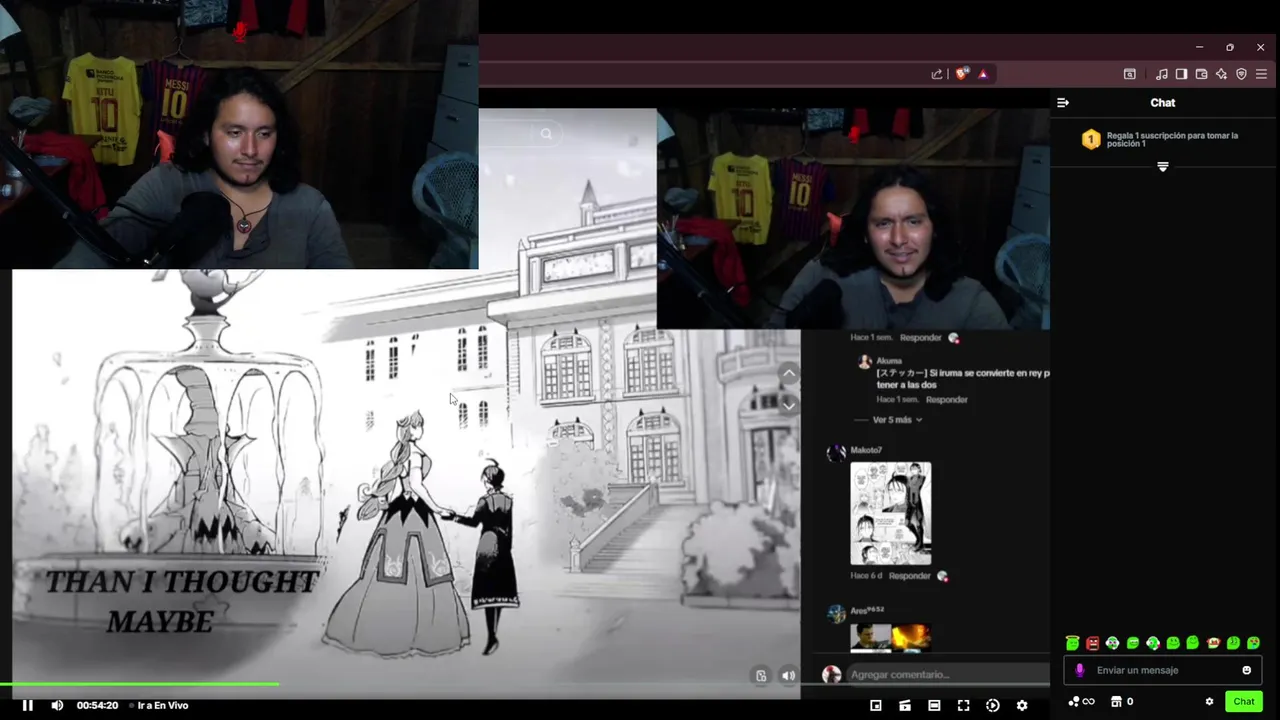
Task: Open channel points infinity balance
Action: (1081, 702)
